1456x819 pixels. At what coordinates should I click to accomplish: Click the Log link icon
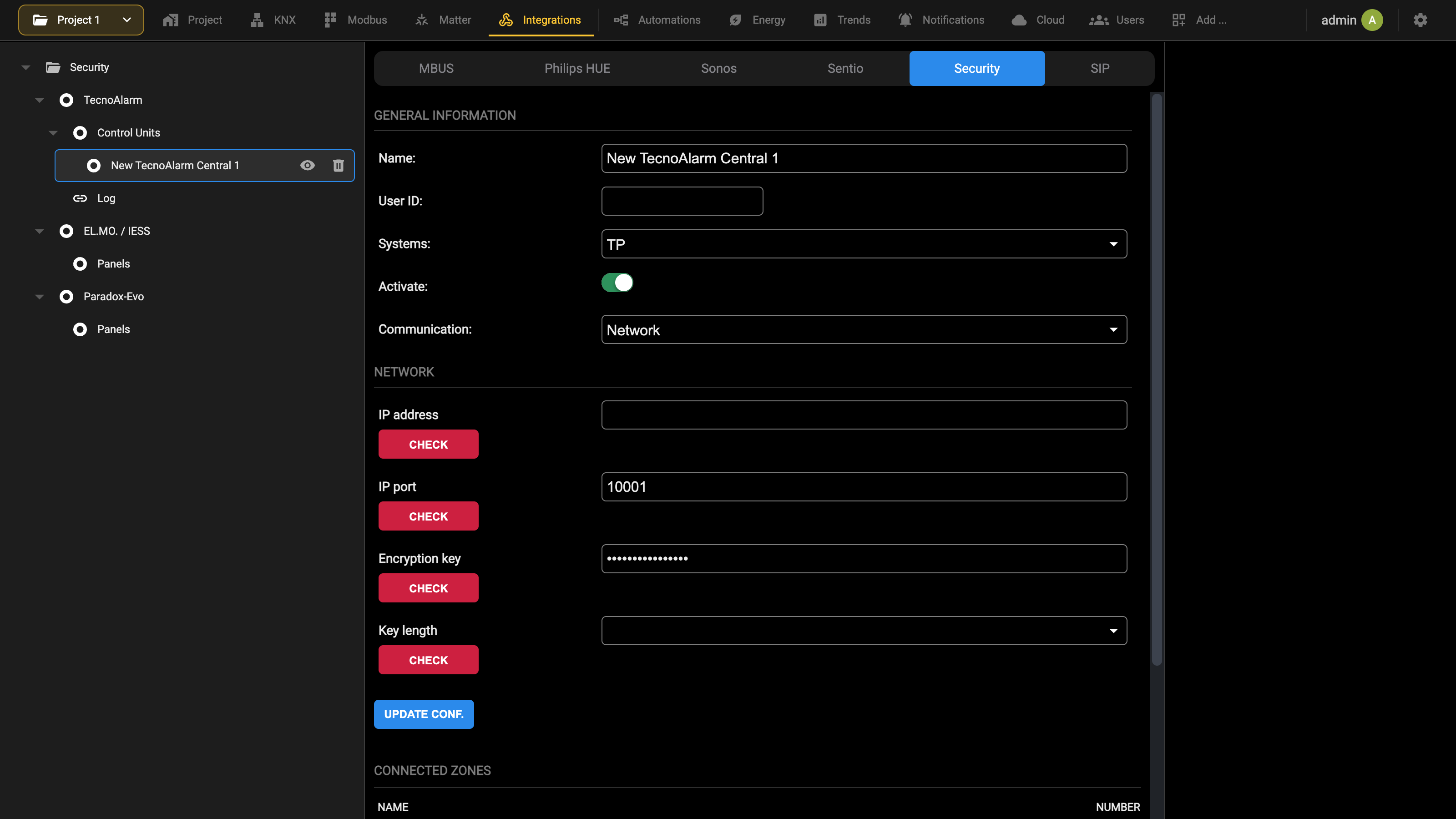click(x=80, y=198)
